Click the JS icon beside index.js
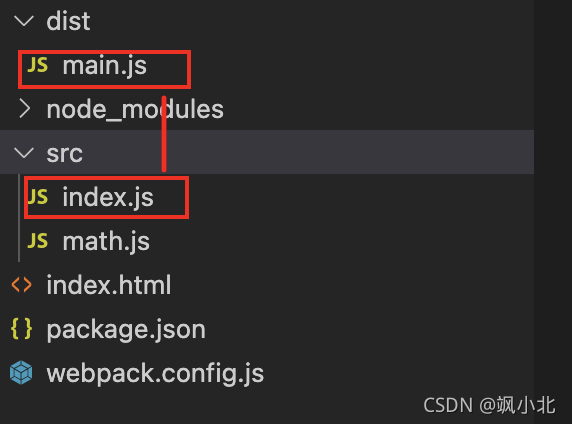 tap(38, 197)
